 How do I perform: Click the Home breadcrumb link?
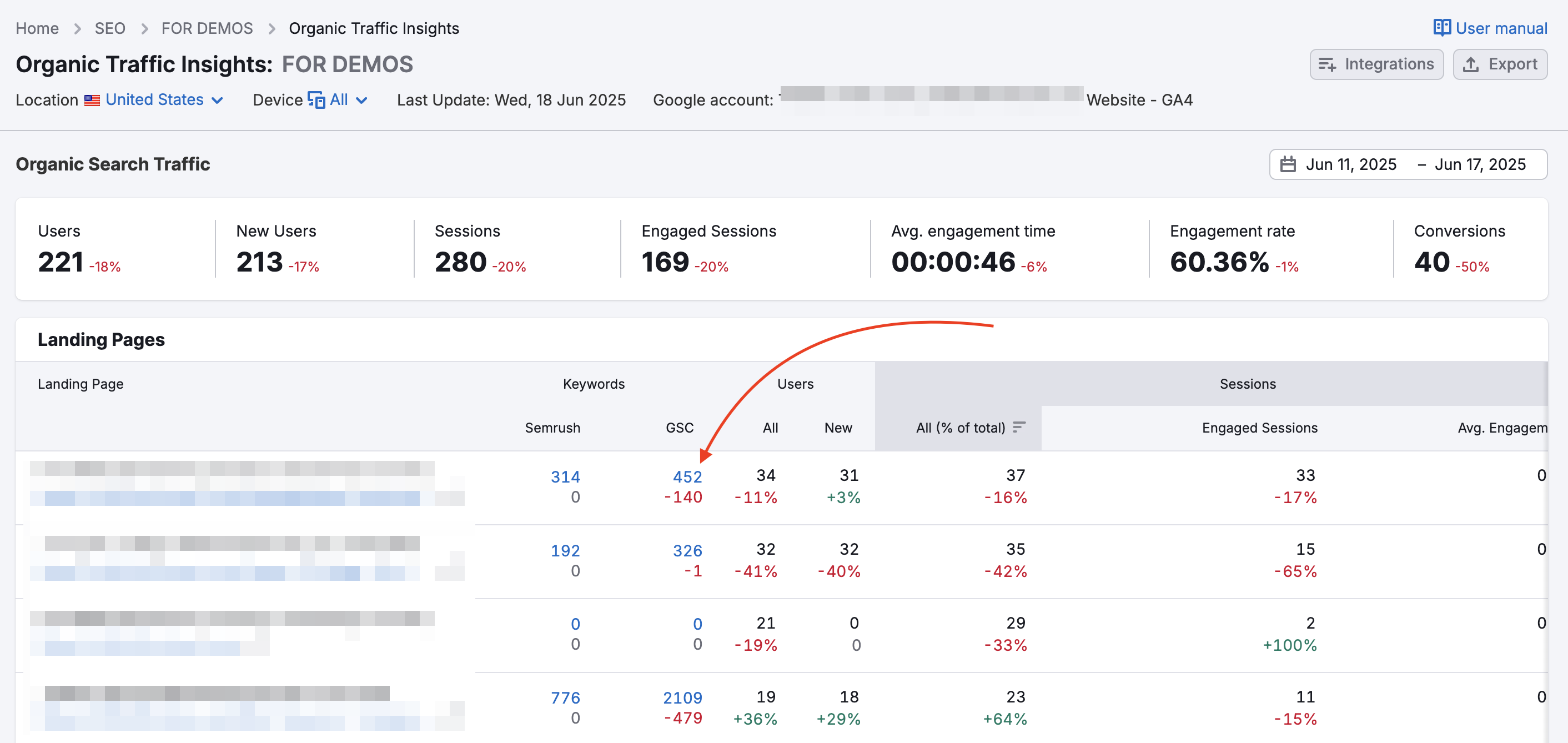(x=37, y=28)
